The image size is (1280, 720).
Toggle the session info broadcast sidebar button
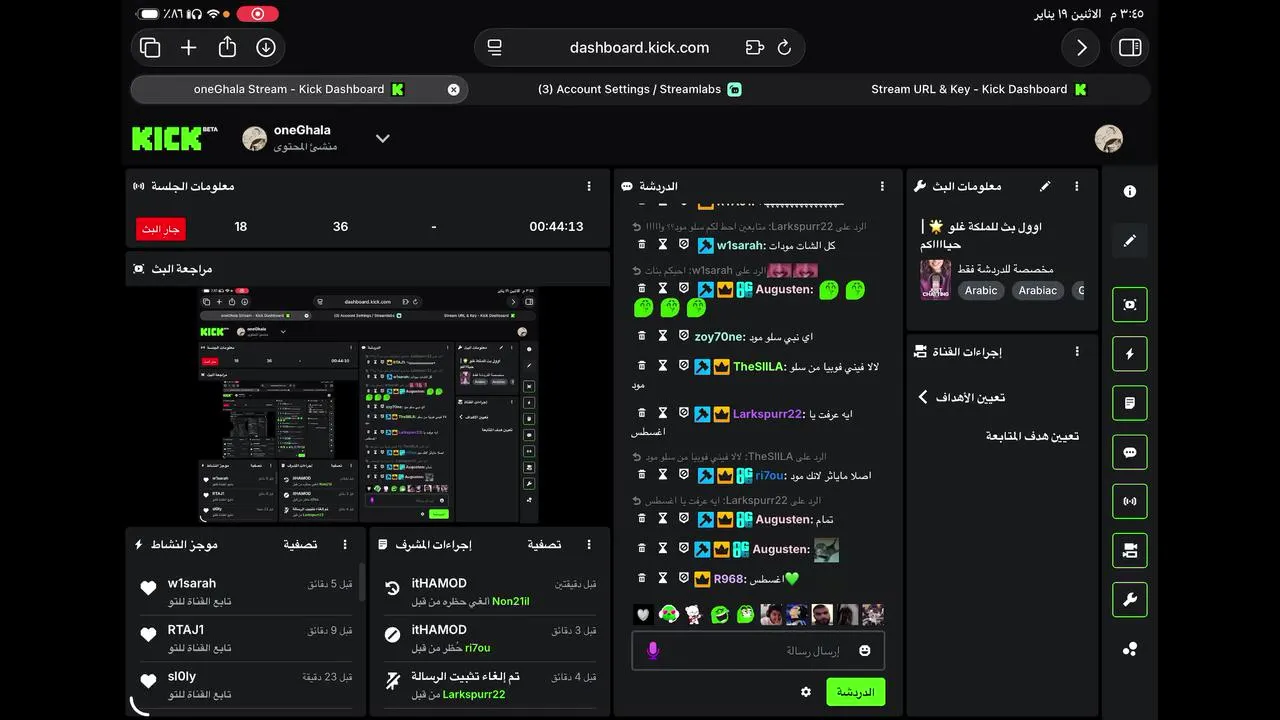click(x=1130, y=501)
